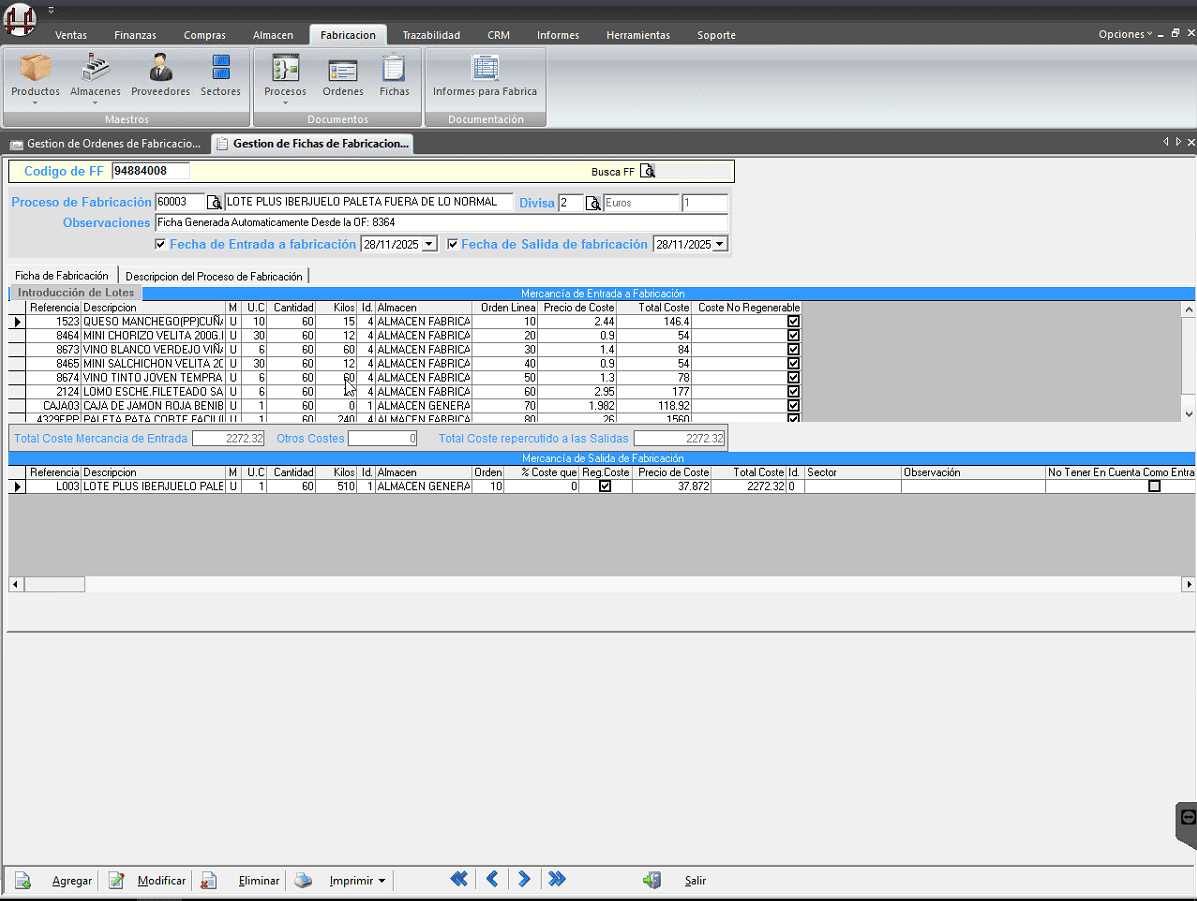1197x901 pixels.
Task: Toggle Coste No Regenerable for VINO TINTO row
Action: pos(793,377)
